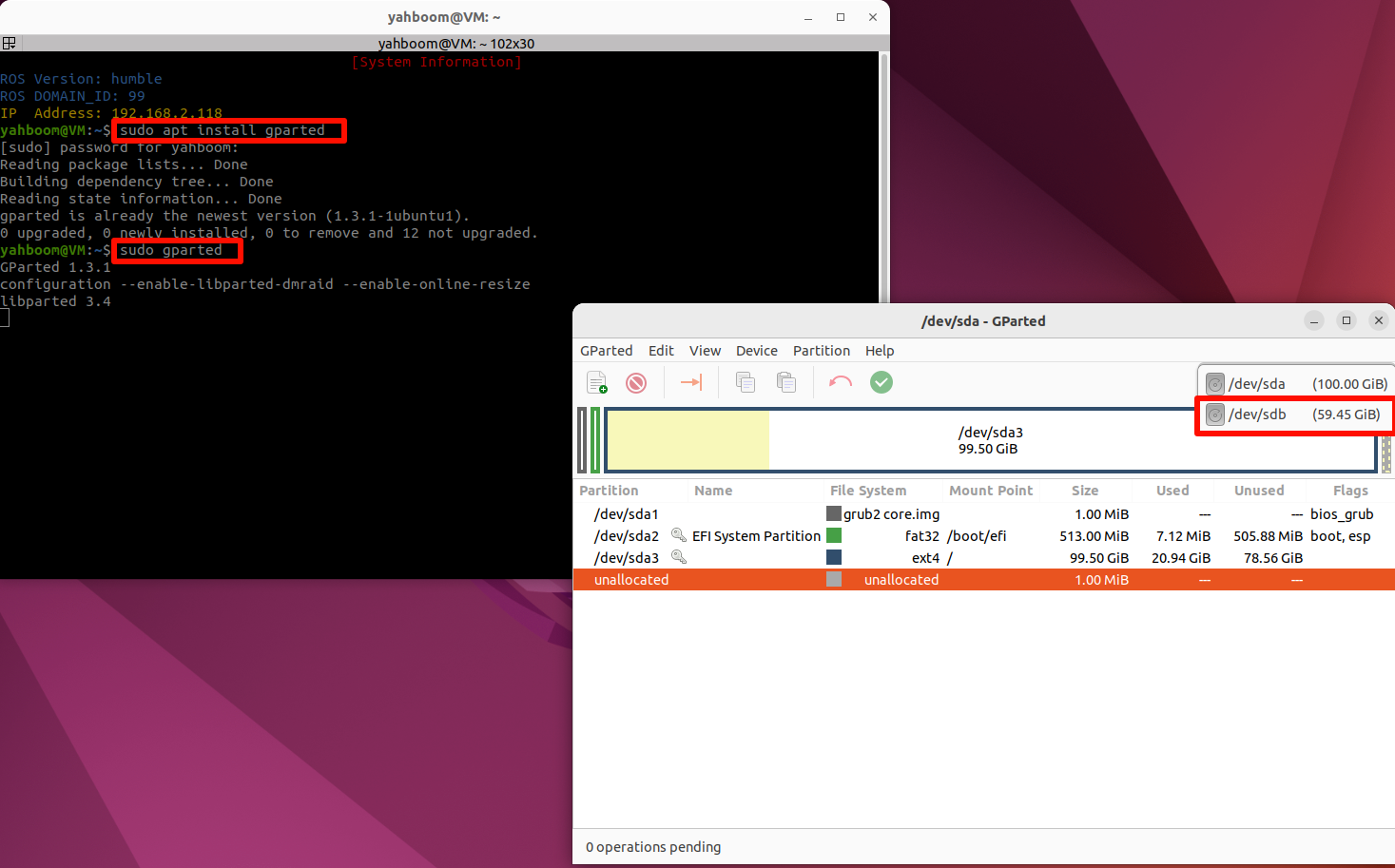Viewport: 1395px width, 868px height.
Task: Click the "513.00 MiB" size cell
Action: click(x=1094, y=536)
